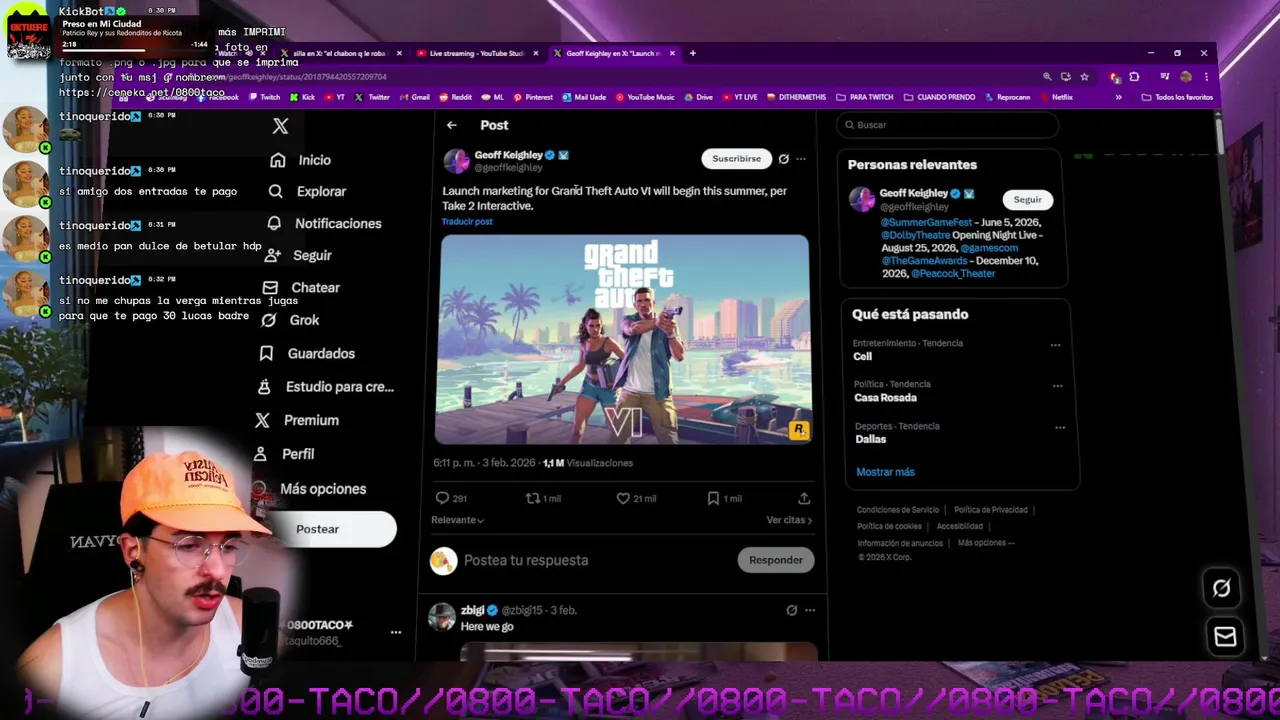Open Seguir in X sidebar
The image size is (1280, 720).
pyautogui.click(x=298, y=255)
